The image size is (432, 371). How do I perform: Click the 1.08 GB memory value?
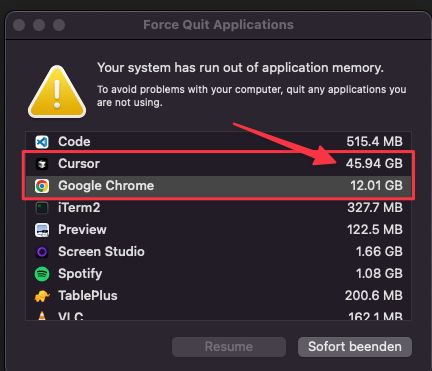[379, 274]
